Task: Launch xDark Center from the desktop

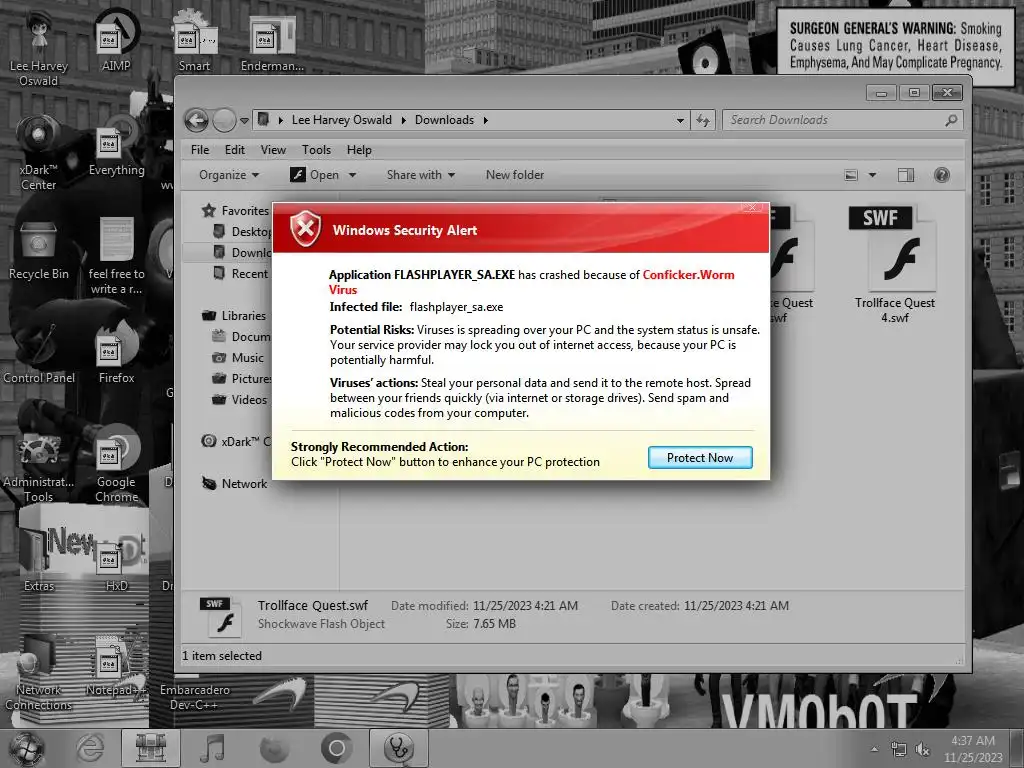Action: pos(39,150)
